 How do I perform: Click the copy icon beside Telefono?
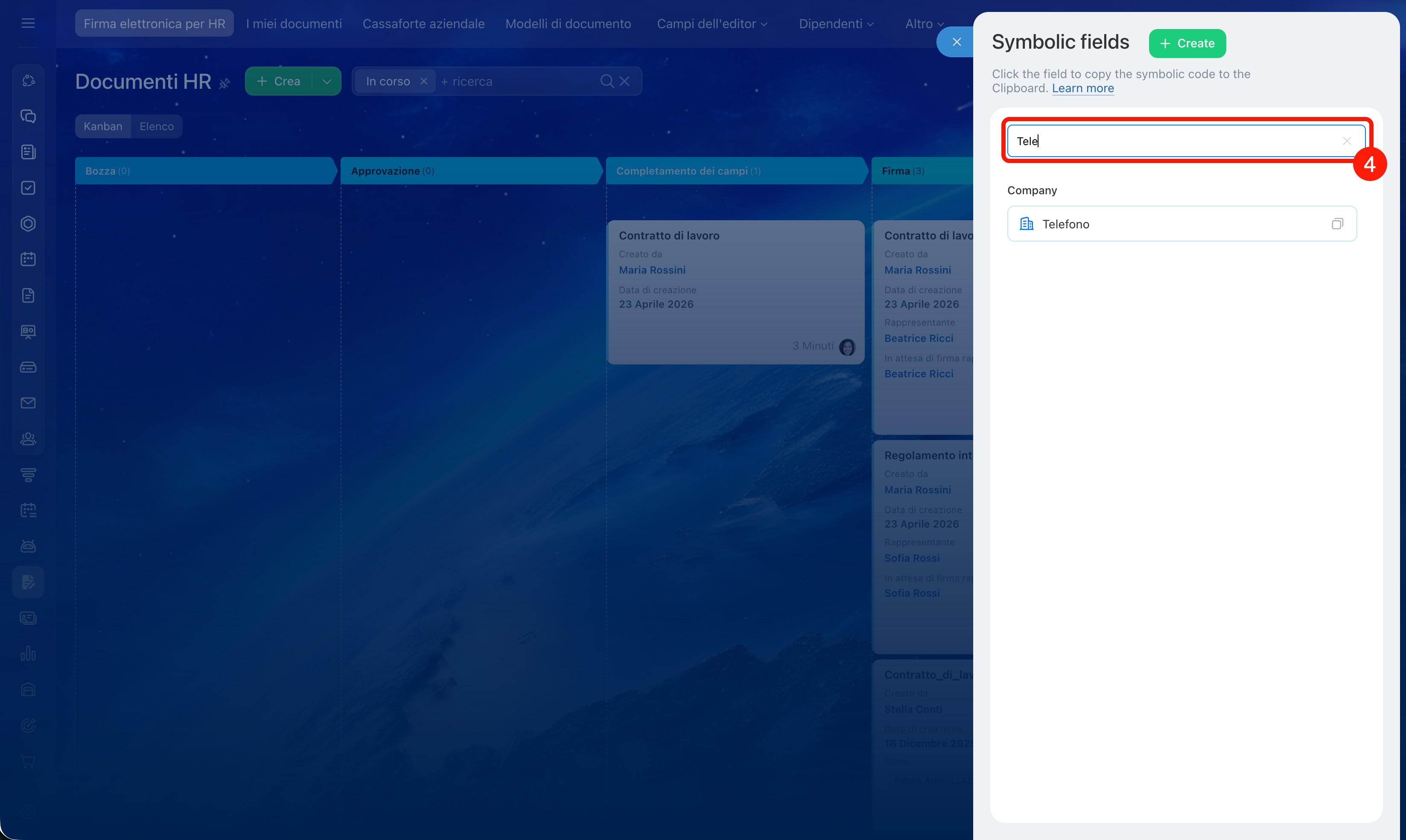[x=1337, y=224]
